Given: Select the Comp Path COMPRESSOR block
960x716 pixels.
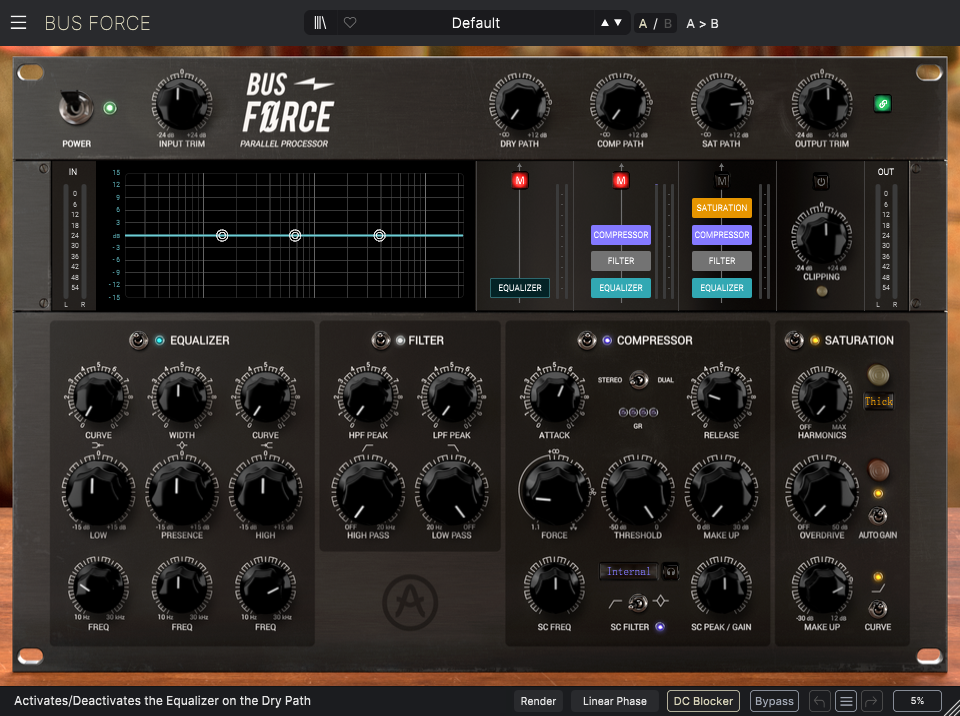Looking at the screenshot, I should pos(621,235).
